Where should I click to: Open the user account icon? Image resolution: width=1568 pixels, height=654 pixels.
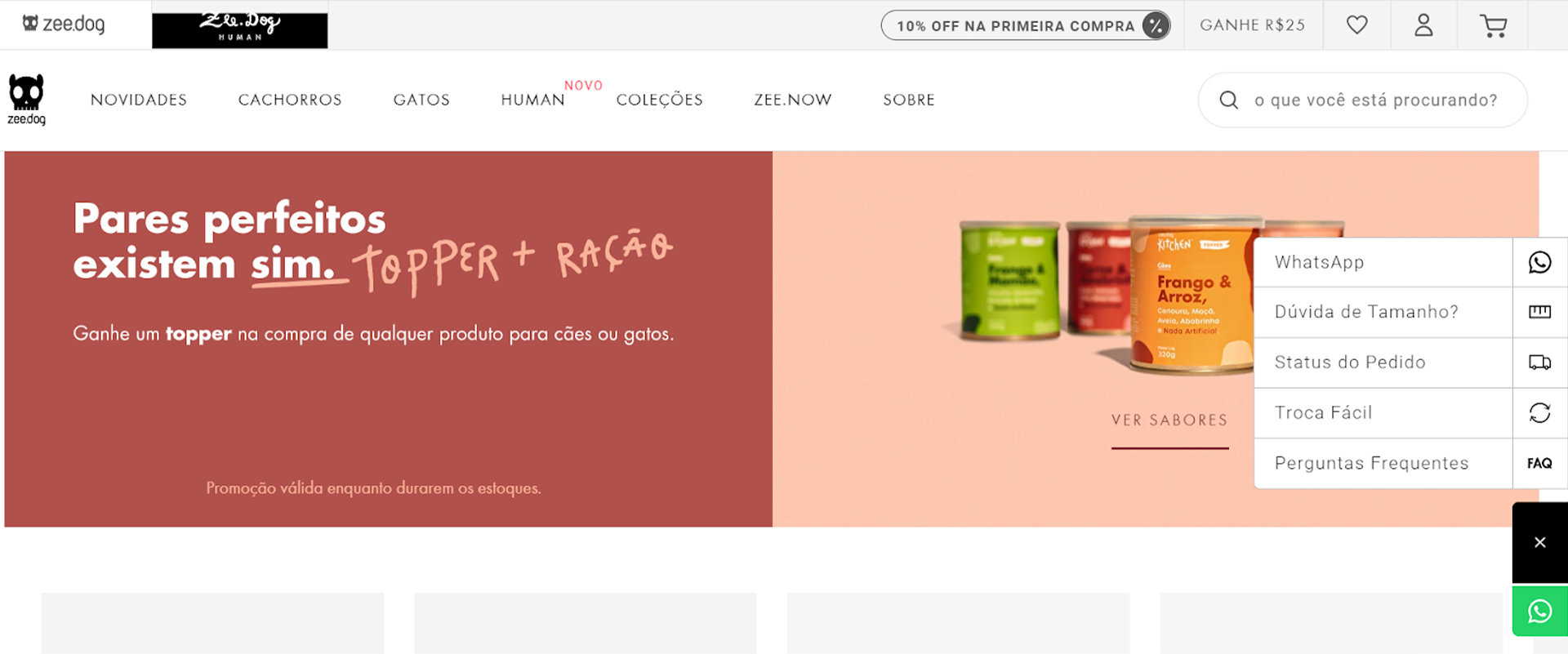click(x=1423, y=25)
